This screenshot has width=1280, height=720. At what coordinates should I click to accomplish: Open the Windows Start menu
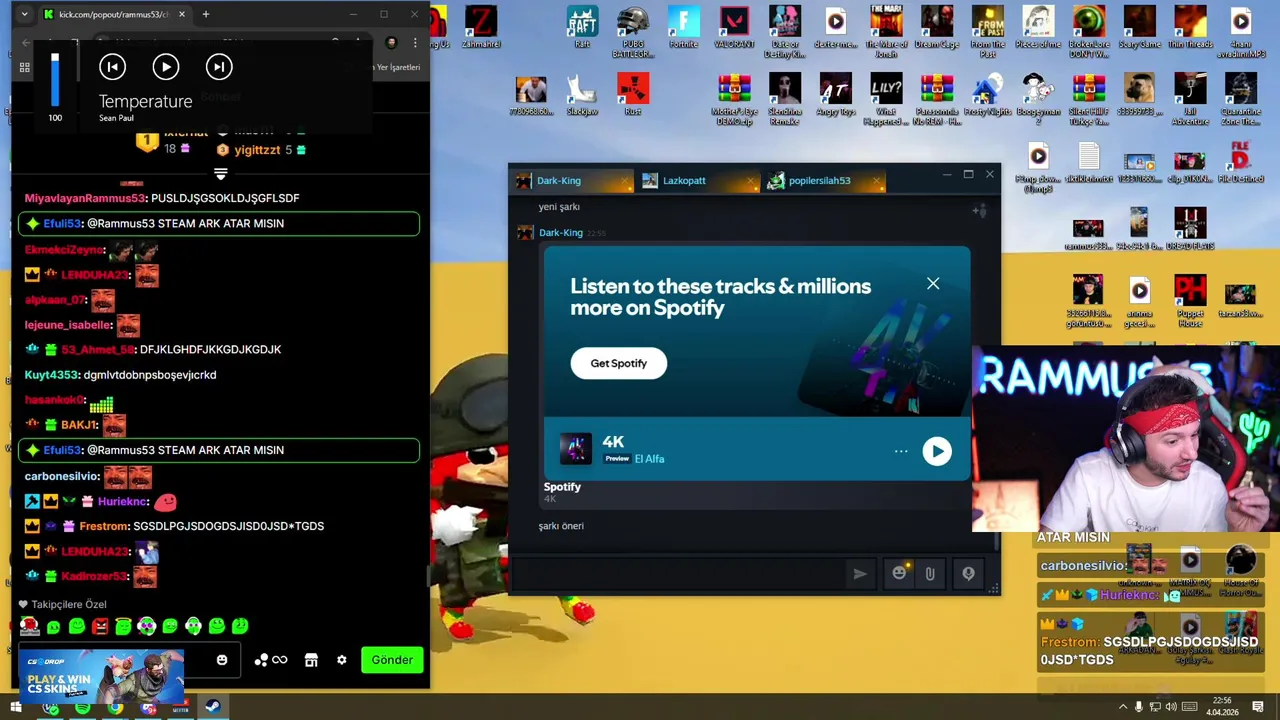click(x=17, y=707)
